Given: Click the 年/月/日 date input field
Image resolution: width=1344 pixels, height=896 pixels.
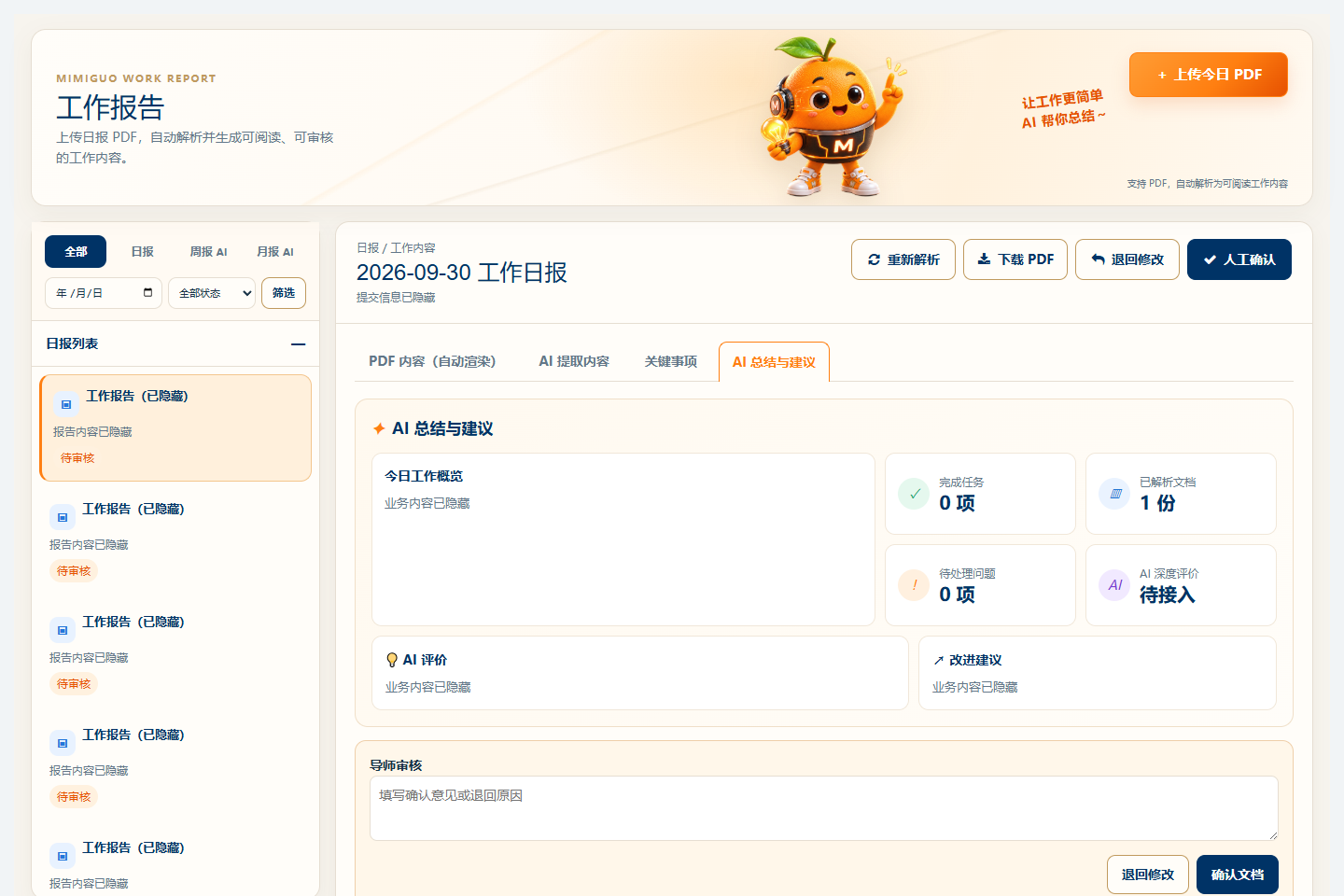Looking at the screenshot, I should [x=104, y=293].
